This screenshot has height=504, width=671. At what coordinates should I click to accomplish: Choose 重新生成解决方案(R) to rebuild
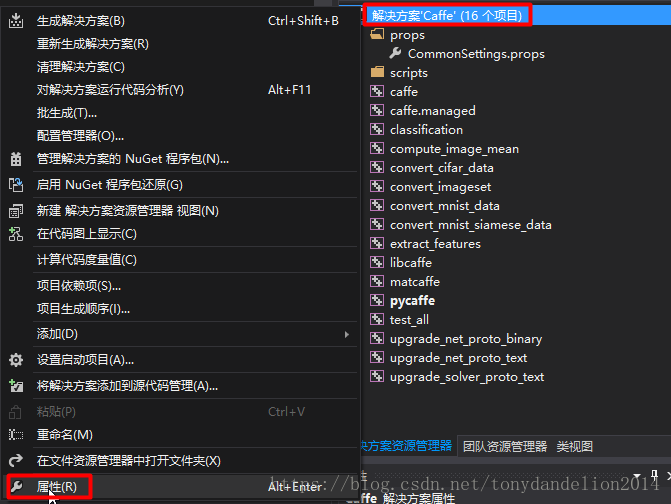click(93, 44)
